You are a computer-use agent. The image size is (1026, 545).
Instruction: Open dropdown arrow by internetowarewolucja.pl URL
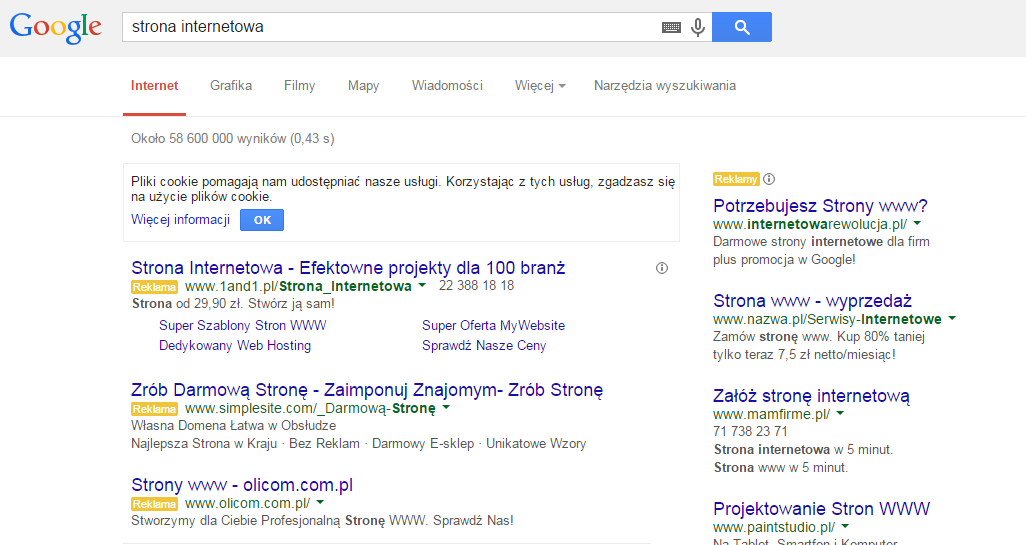(x=917, y=224)
